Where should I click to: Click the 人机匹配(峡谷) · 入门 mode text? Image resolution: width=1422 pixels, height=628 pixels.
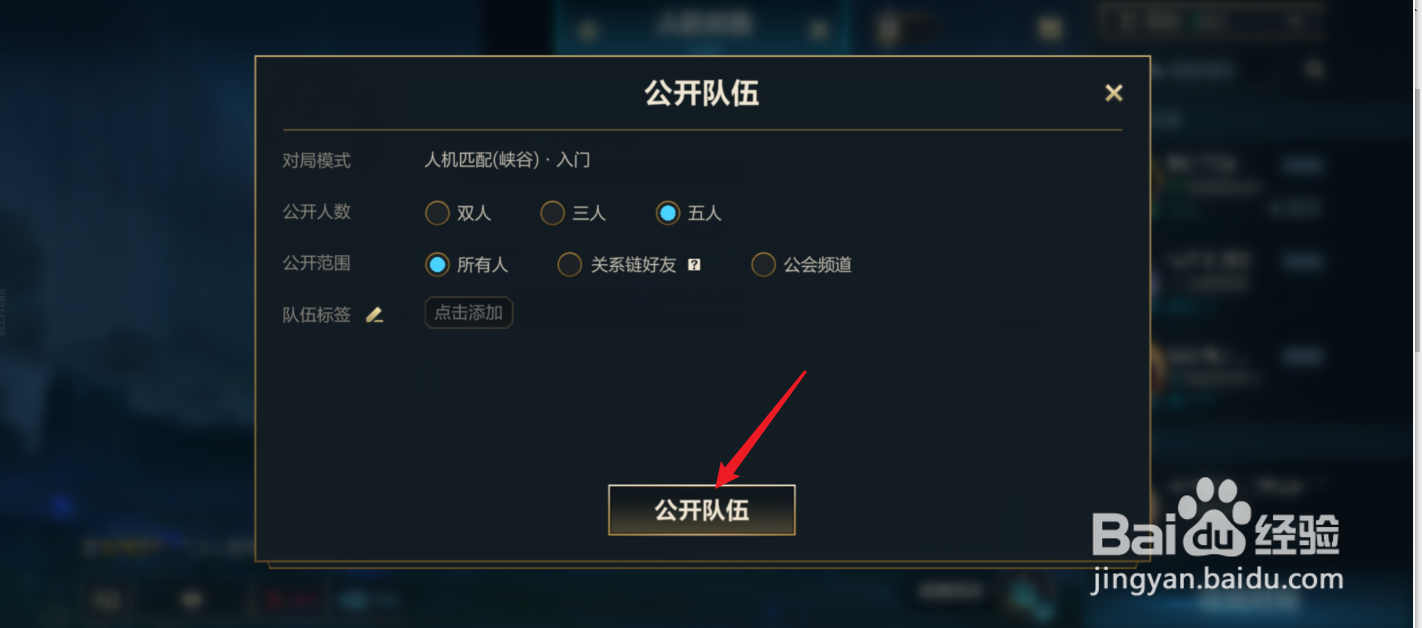pyautogui.click(x=508, y=160)
